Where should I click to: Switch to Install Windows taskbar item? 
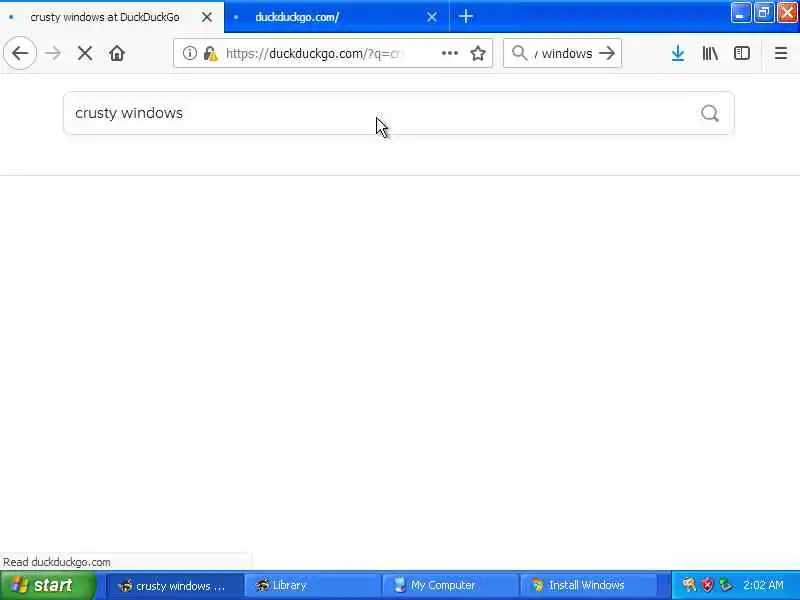coord(588,585)
